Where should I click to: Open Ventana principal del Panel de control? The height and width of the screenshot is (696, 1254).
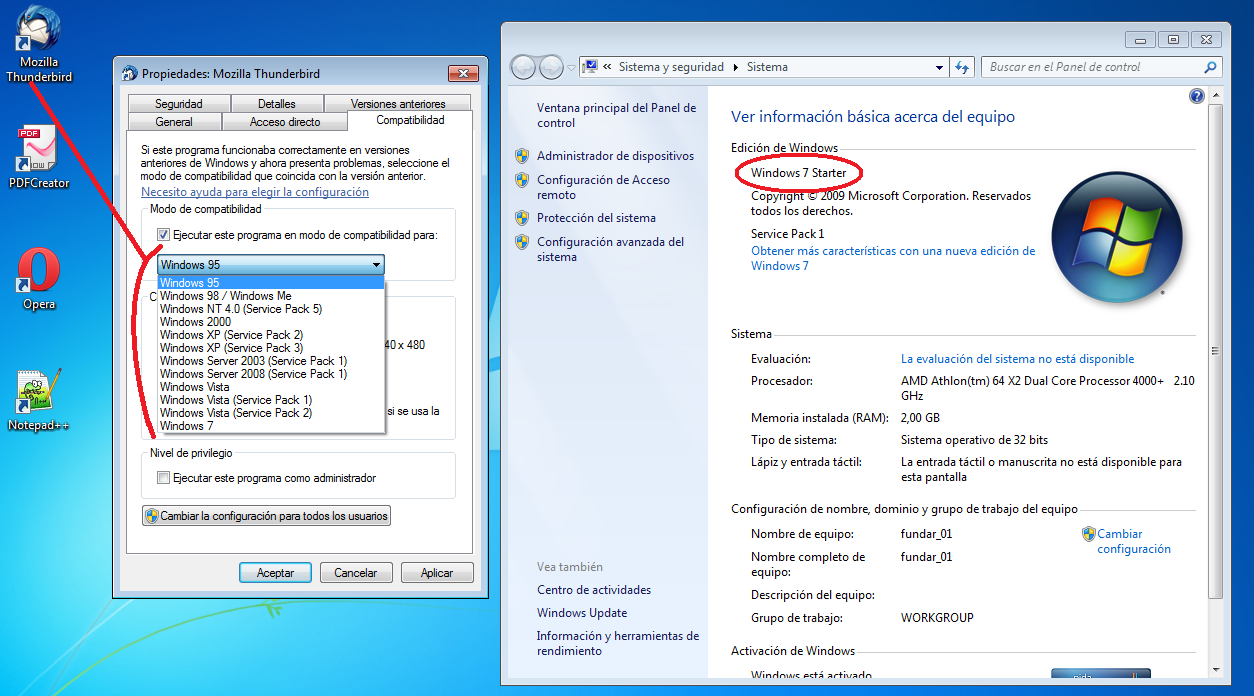point(617,116)
